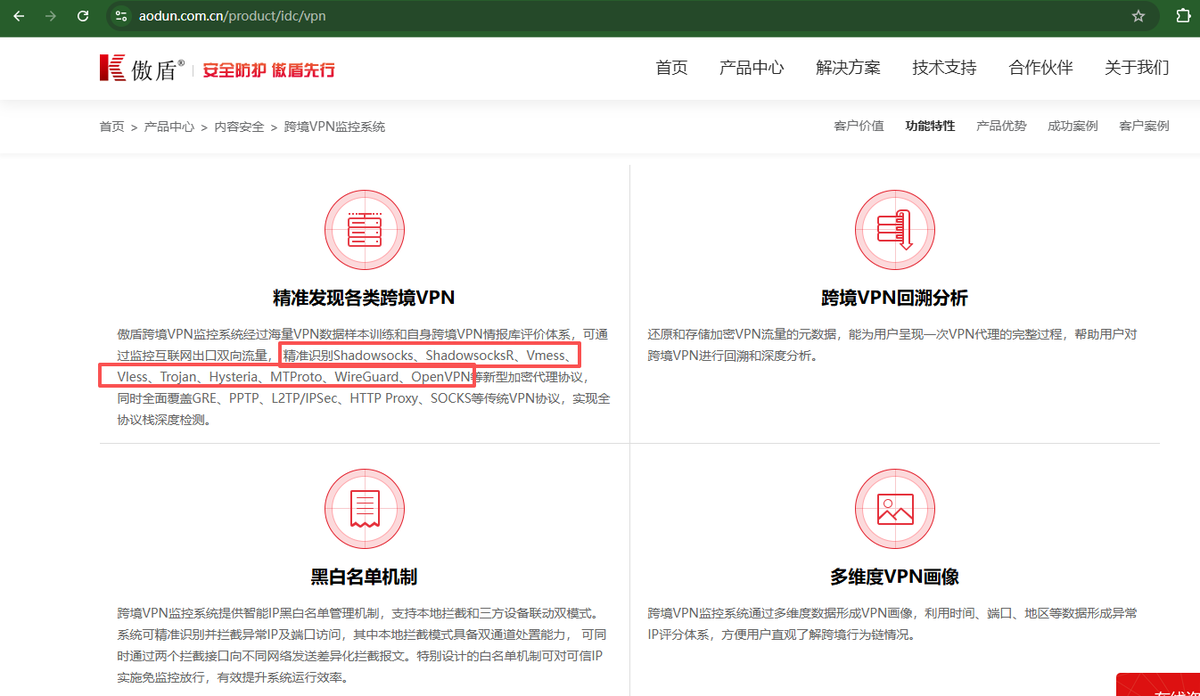Viewport: 1200px width, 696px height.
Task: Jump to 客户案例 section tab
Action: [1144, 126]
